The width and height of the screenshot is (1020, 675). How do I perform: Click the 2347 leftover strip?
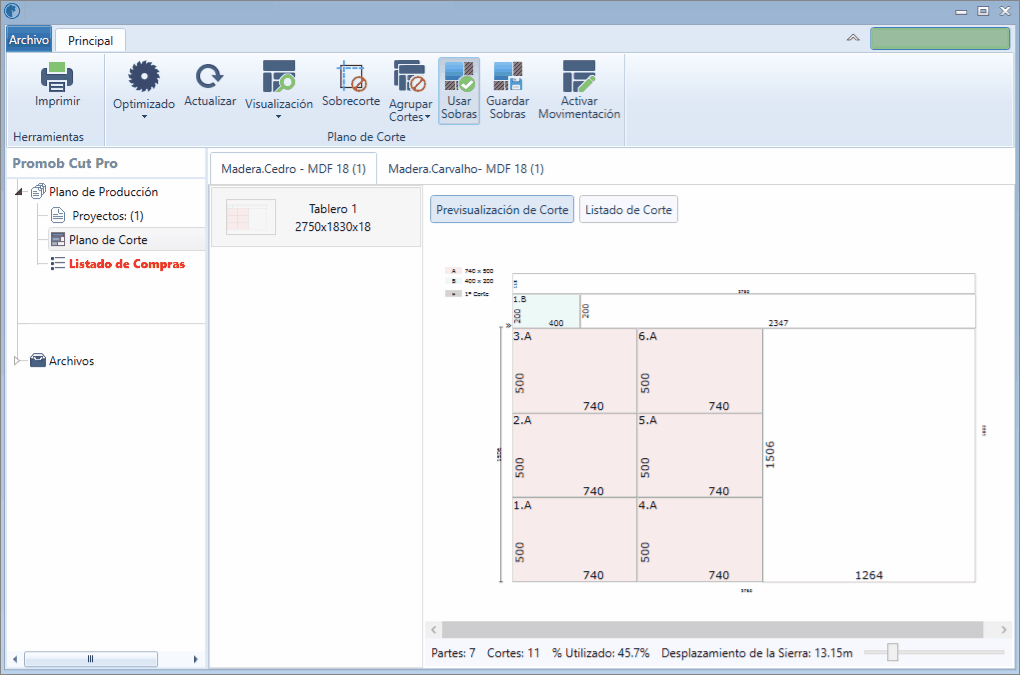click(778, 311)
